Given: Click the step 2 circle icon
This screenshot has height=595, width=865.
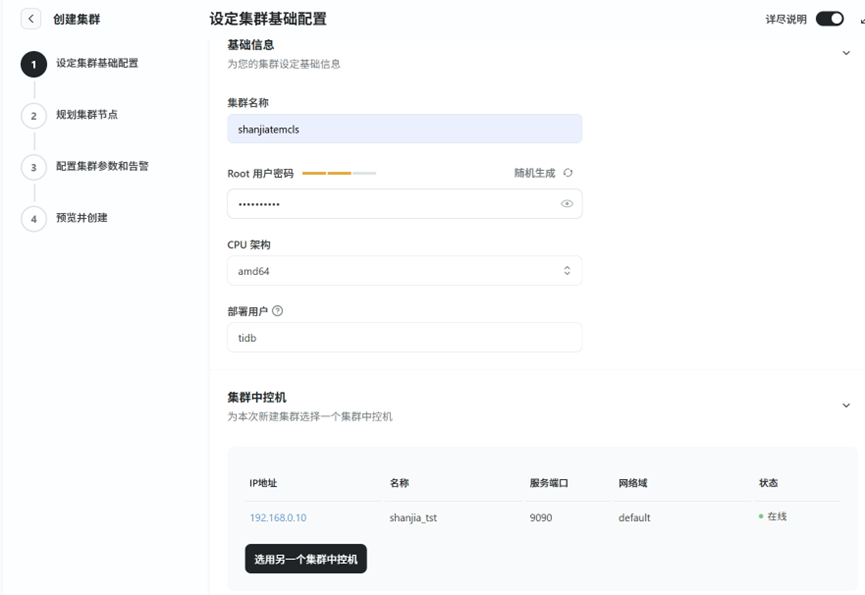Looking at the screenshot, I should [33, 116].
